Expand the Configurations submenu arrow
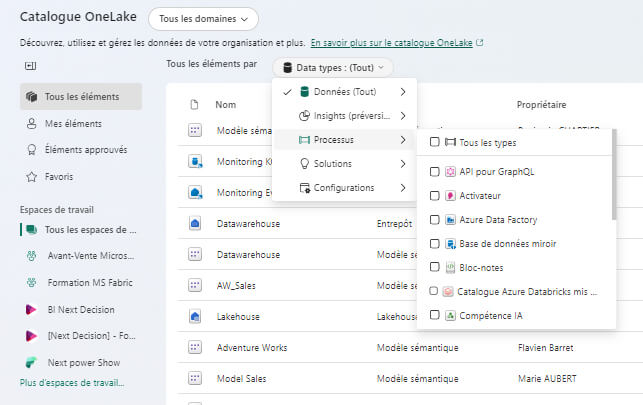The image size is (643, 405). (403, 188)
